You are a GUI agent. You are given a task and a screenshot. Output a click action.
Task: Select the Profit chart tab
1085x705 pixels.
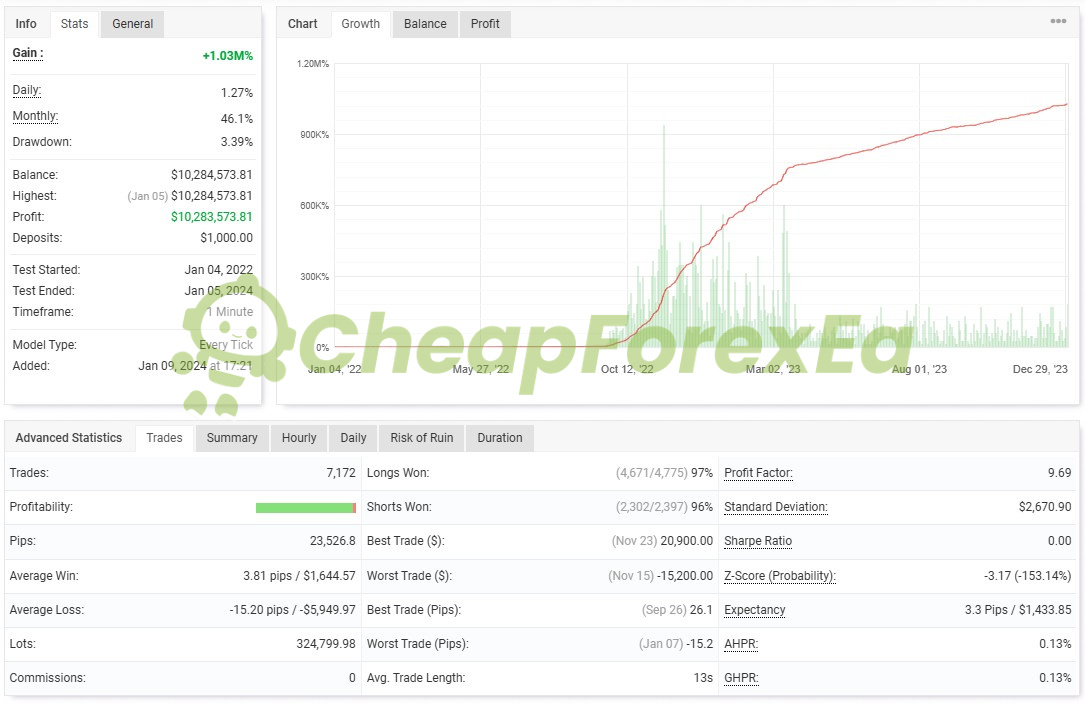(x=485, y=24)
